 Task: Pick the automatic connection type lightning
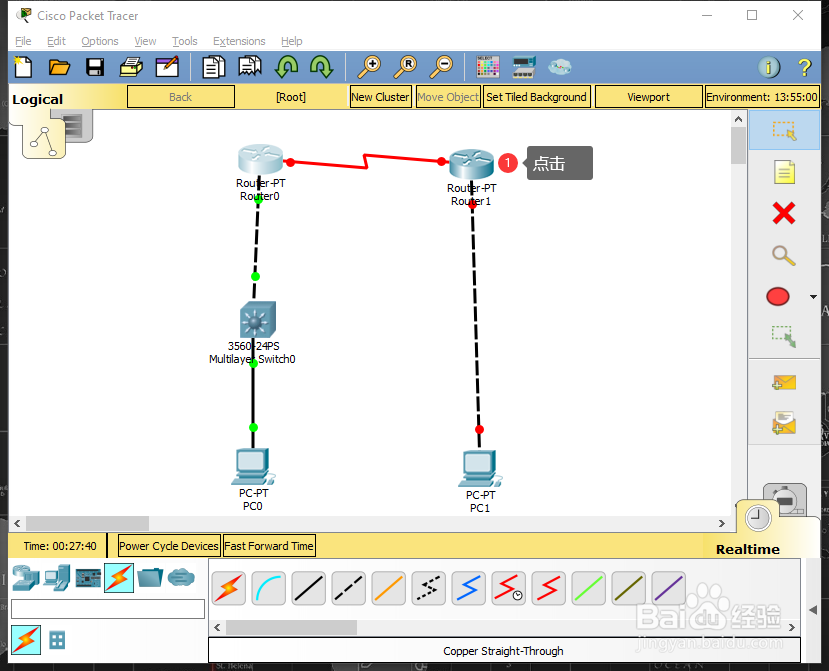click(x=228, y=588)
